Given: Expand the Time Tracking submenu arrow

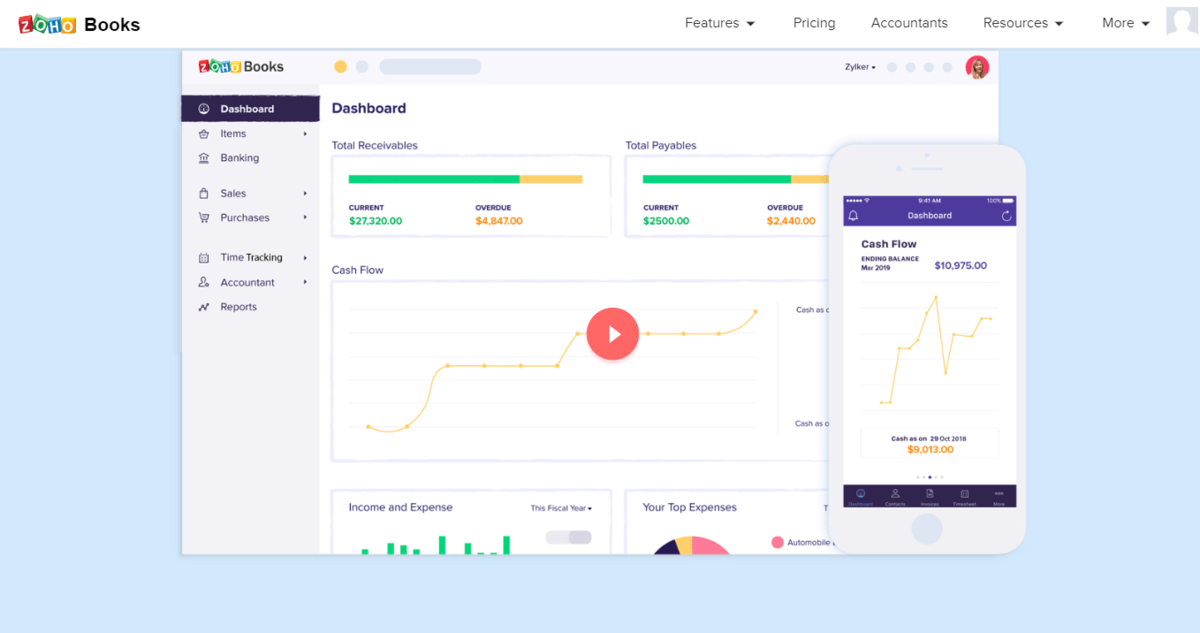Looking at the screenshot, I should coord(305,258).
